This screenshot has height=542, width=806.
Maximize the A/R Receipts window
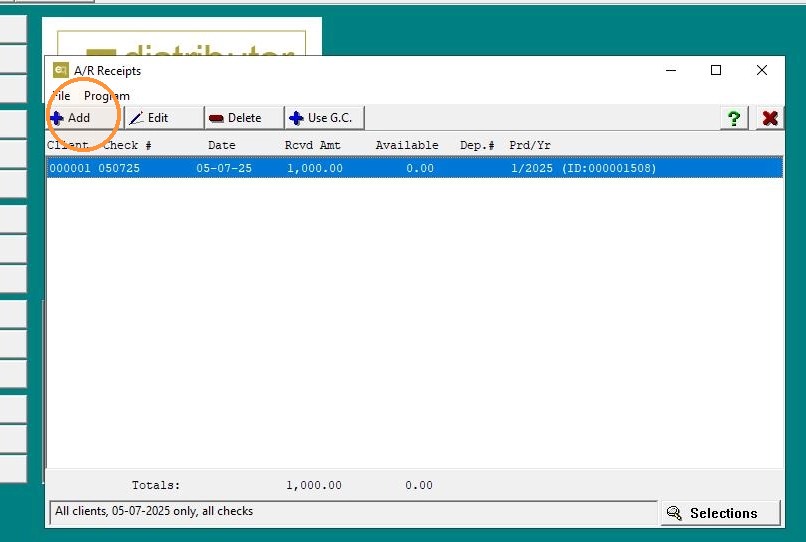(x=716, y=70)
